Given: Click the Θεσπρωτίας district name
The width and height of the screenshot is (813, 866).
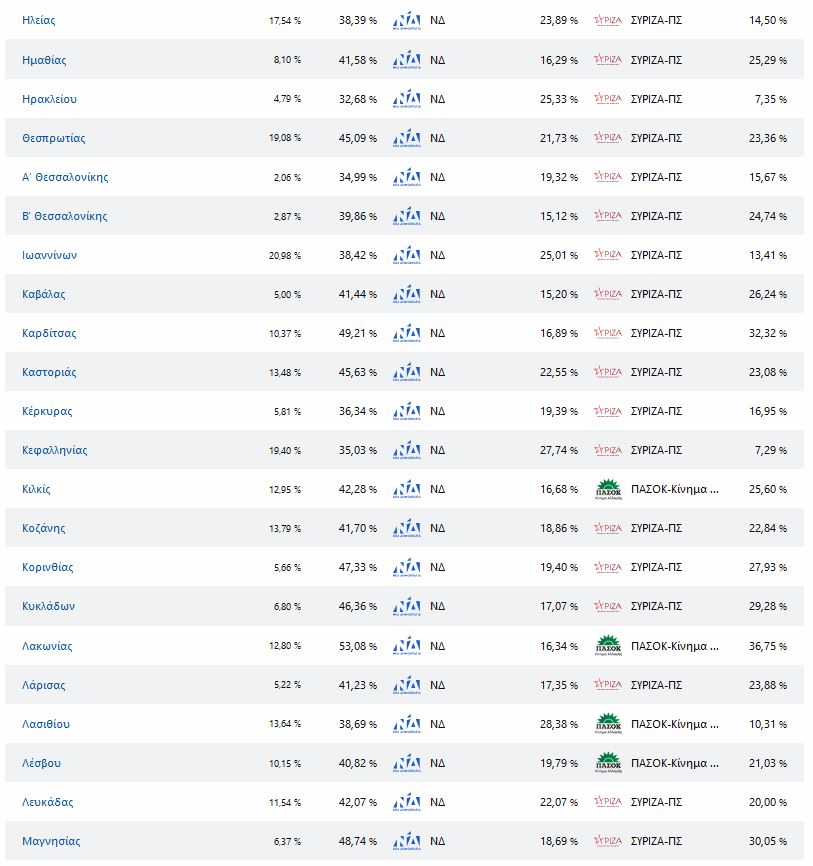Looking at the screenshot, I should (x=54, y=138).
